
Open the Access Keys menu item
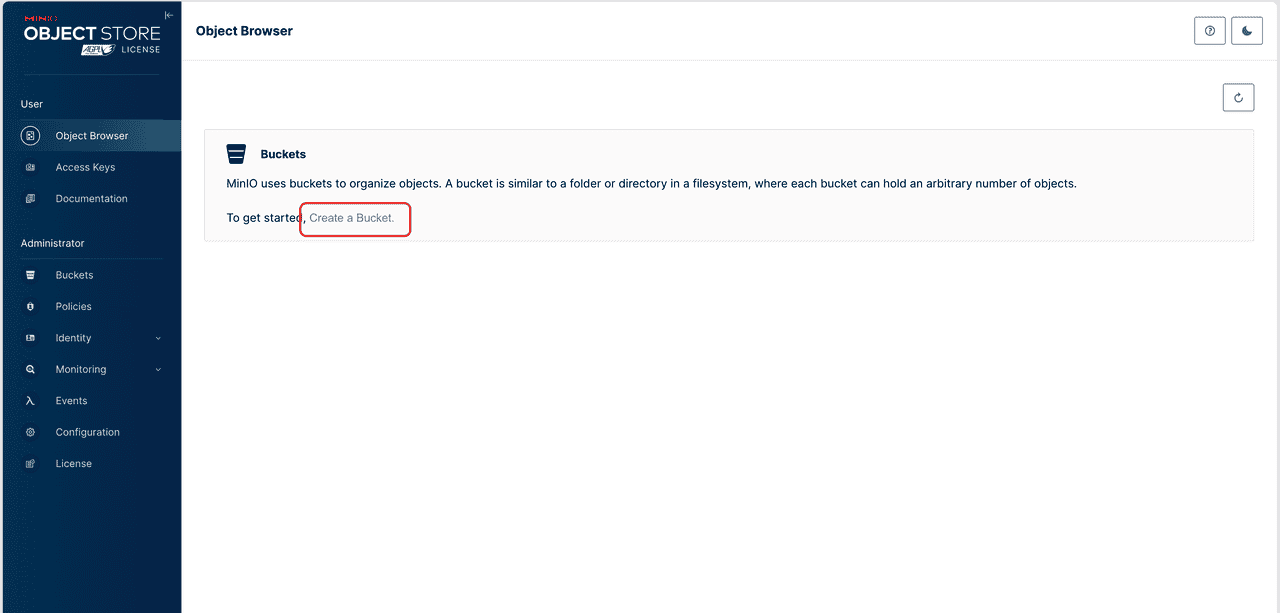coord(91,167)
